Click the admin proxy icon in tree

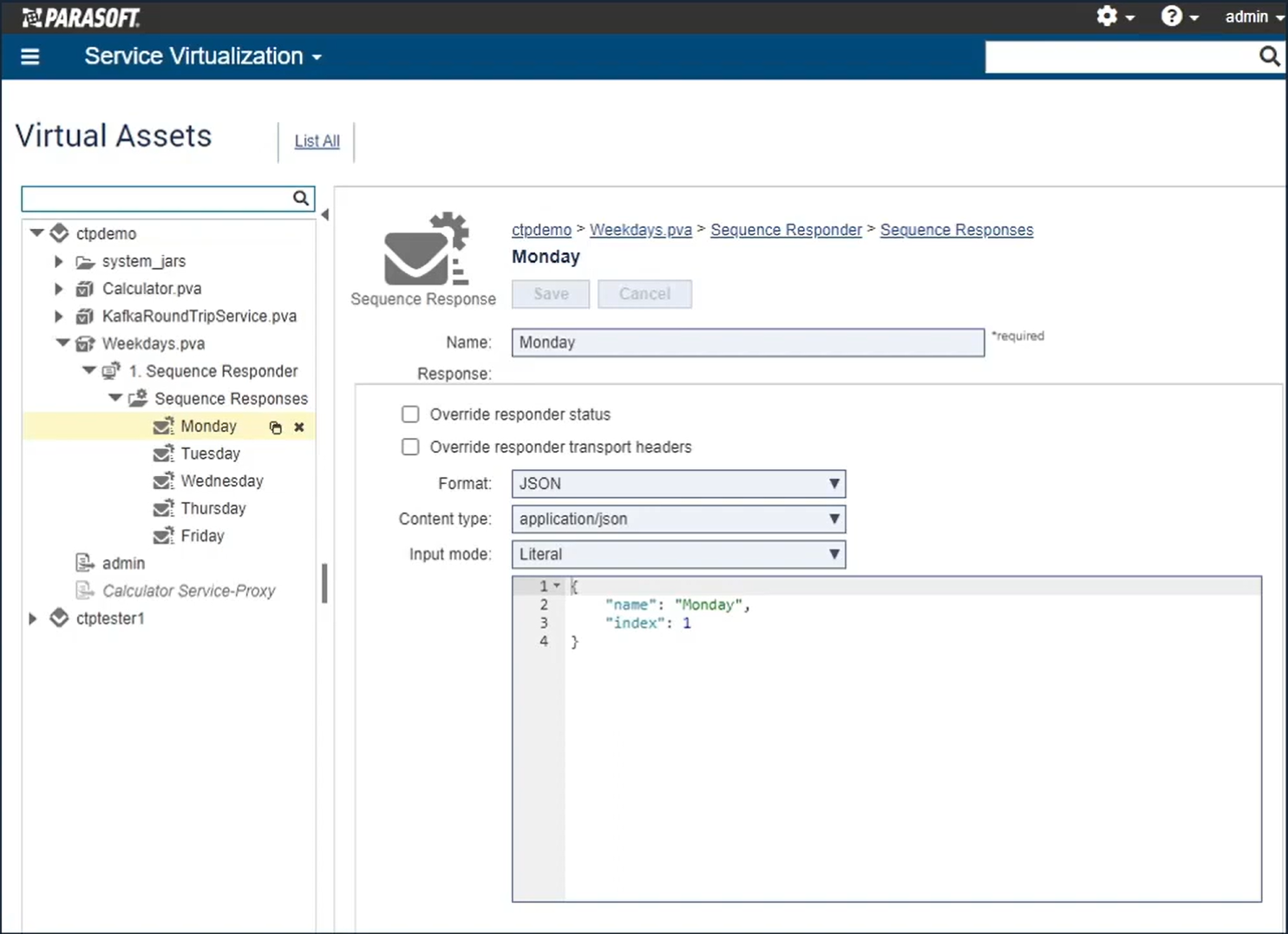click(85, 564)
